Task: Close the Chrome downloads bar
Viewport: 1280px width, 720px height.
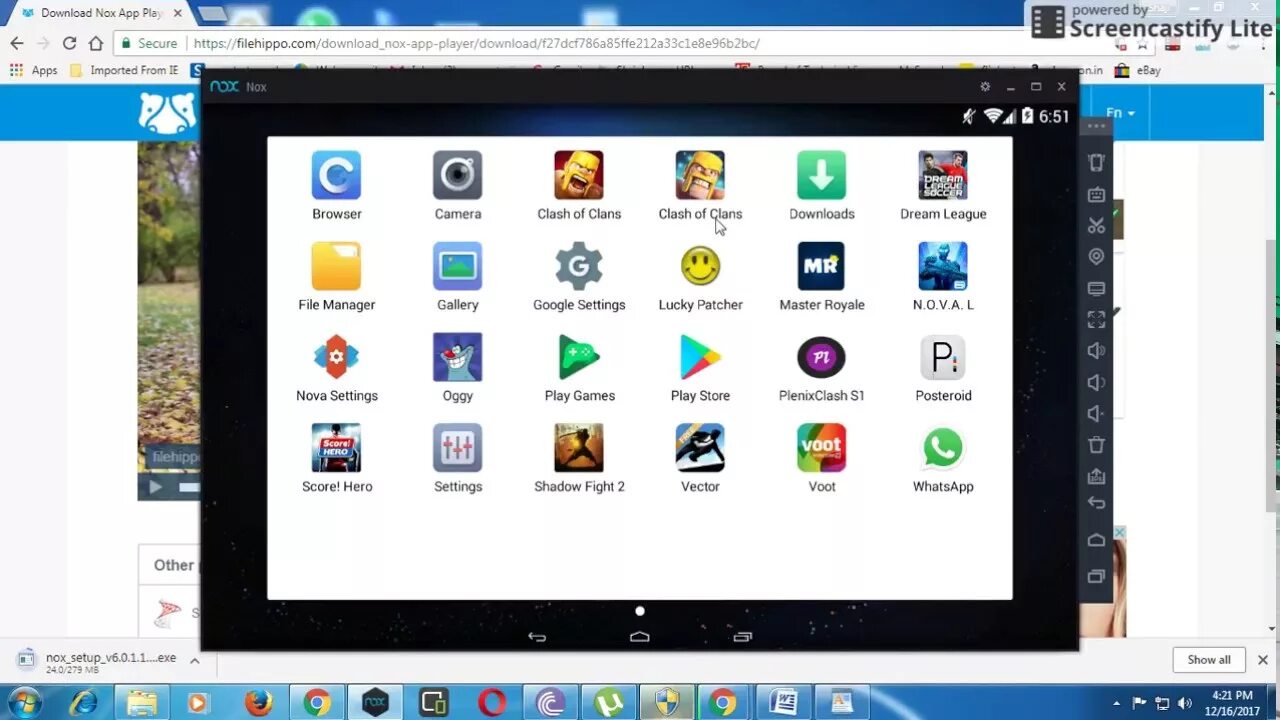Action: pos(1263,660)
